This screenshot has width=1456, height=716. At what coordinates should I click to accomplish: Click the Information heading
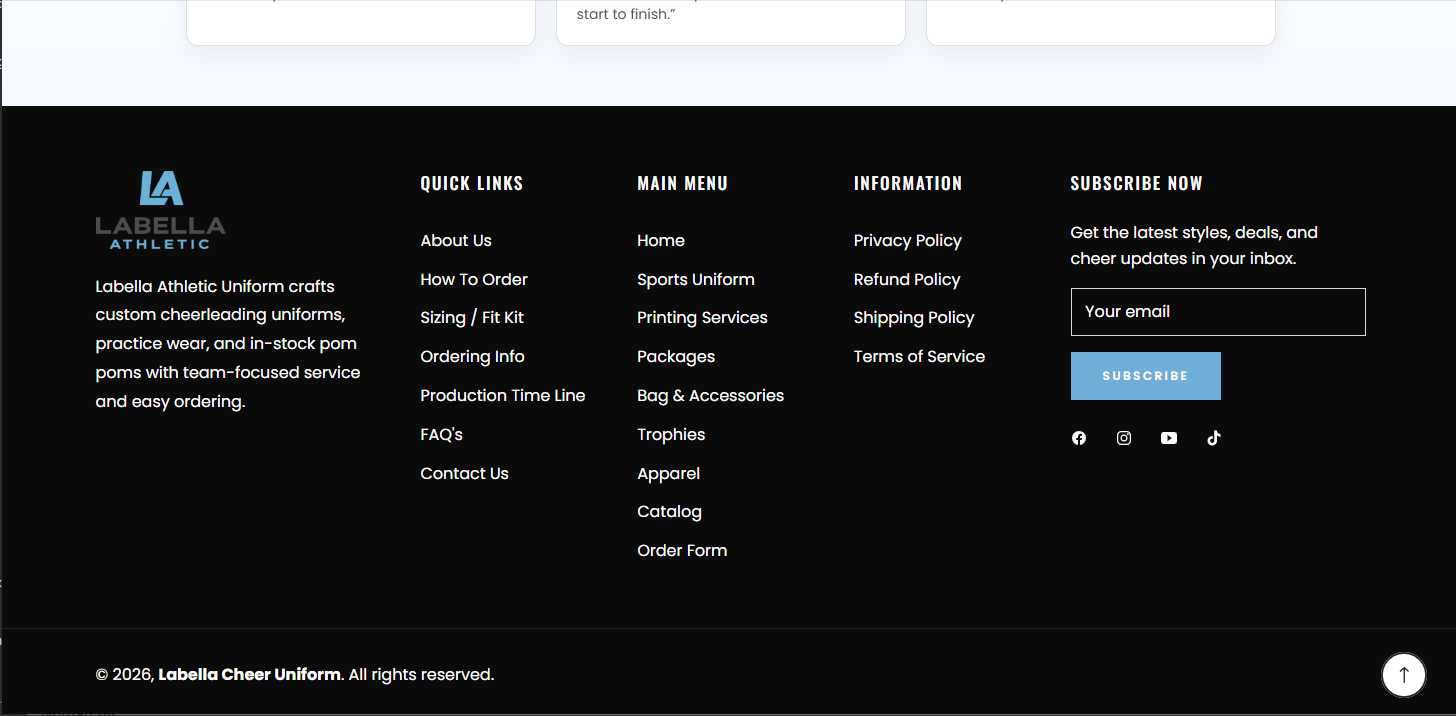[908, 183]
